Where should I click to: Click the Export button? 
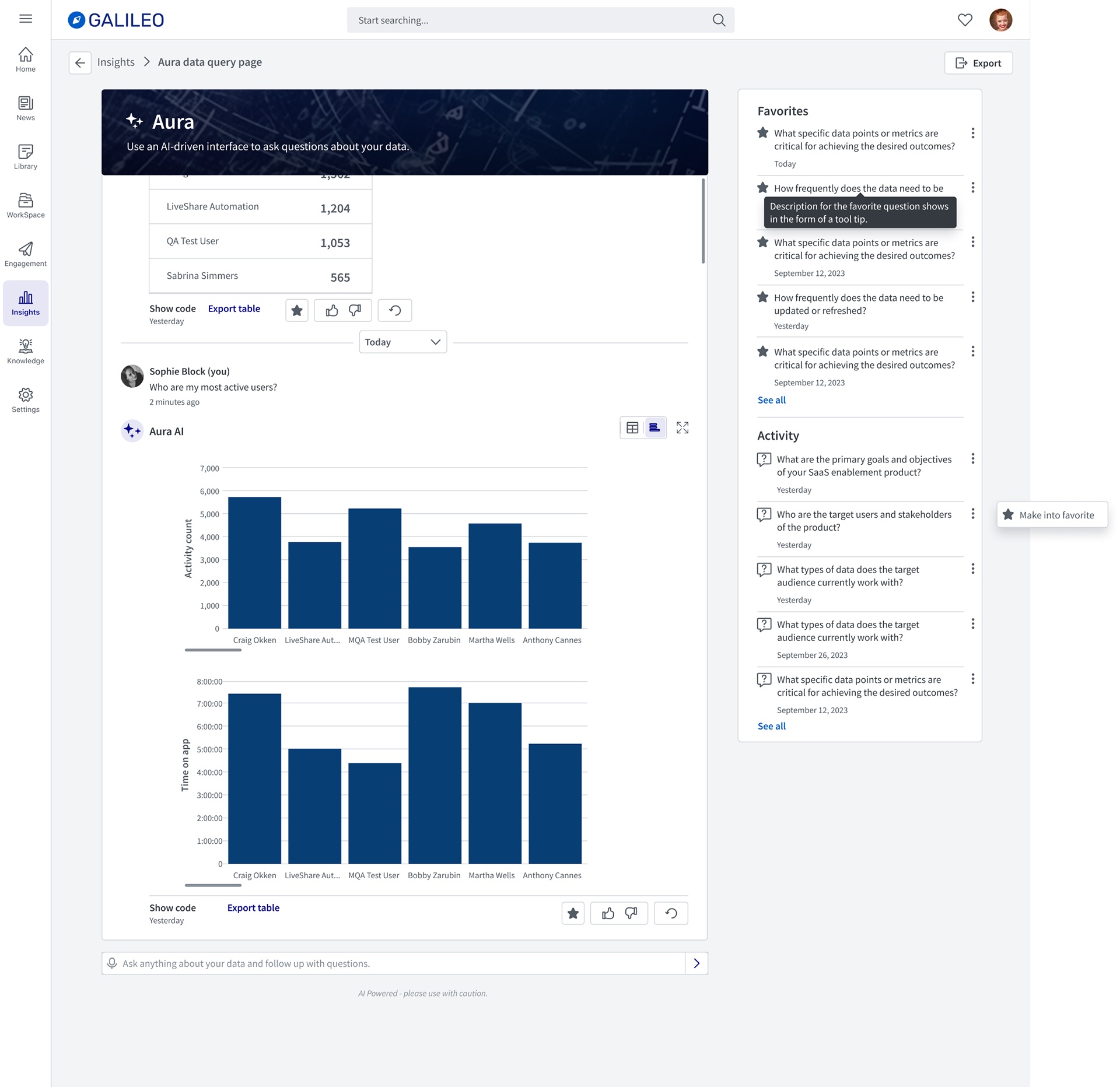click(978, 63)
